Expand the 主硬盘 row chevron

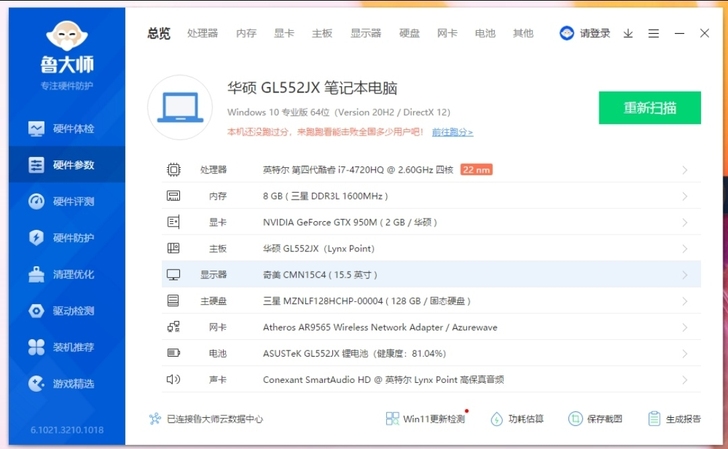(x=685, y=301)
